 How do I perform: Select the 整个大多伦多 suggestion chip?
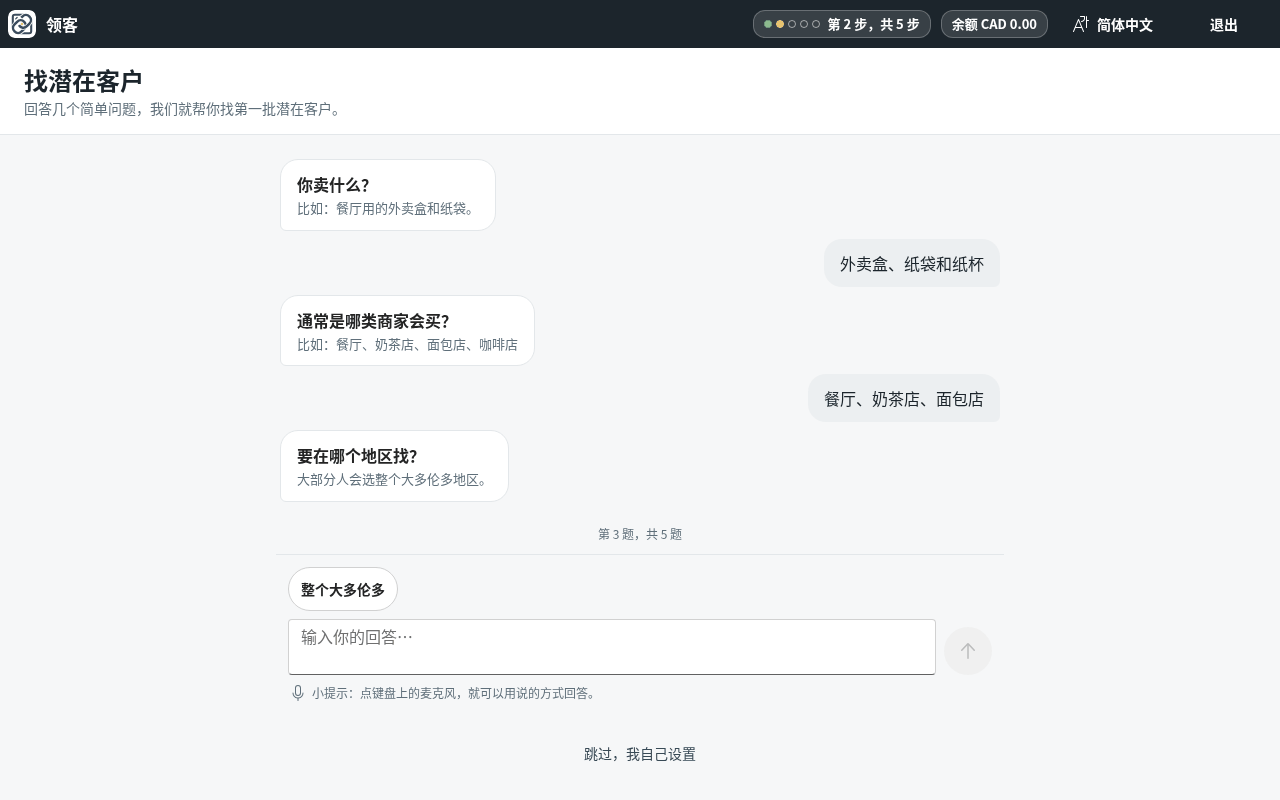tap(343, 589)
